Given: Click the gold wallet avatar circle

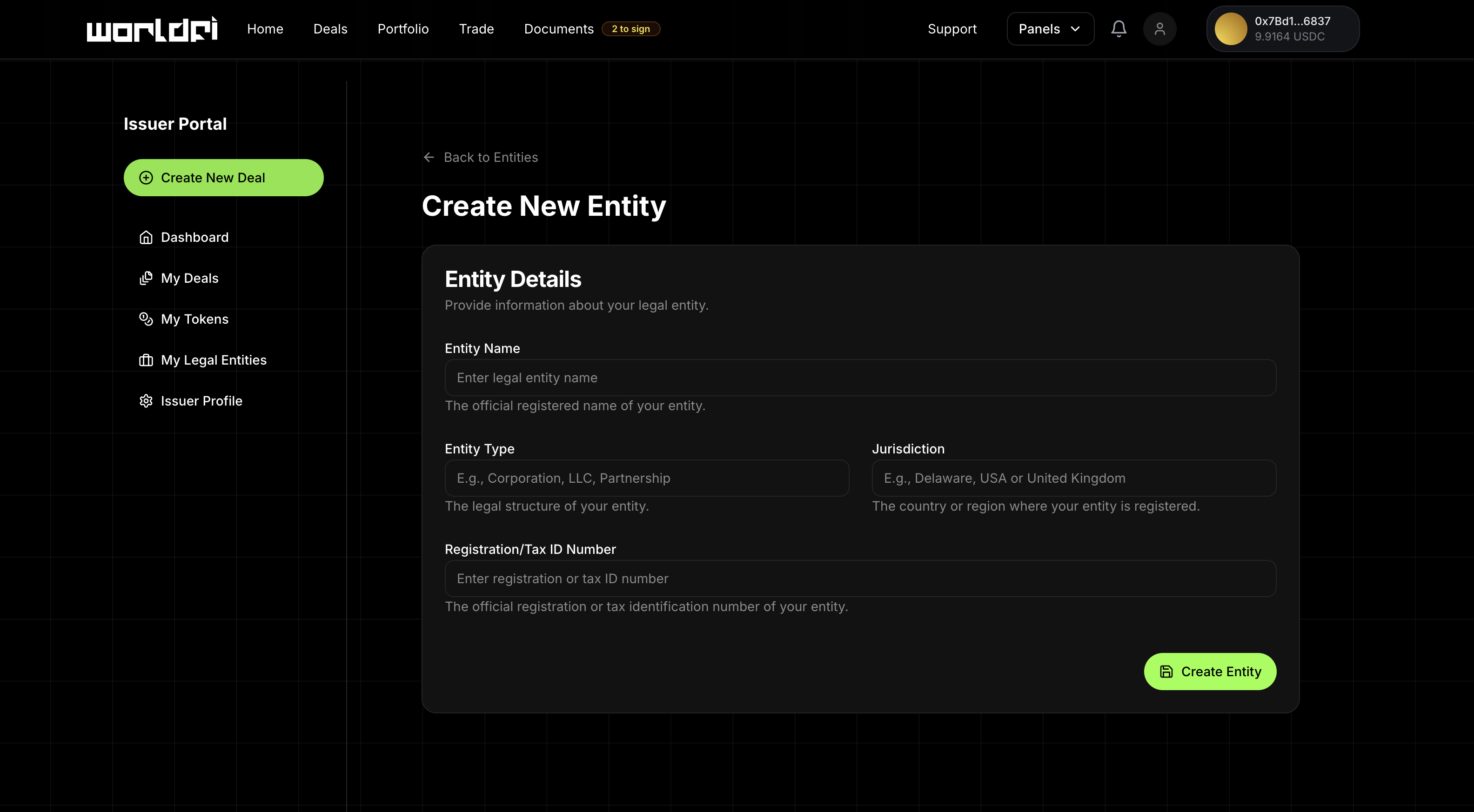Looking at the screenshot, I should (1230, 28).
